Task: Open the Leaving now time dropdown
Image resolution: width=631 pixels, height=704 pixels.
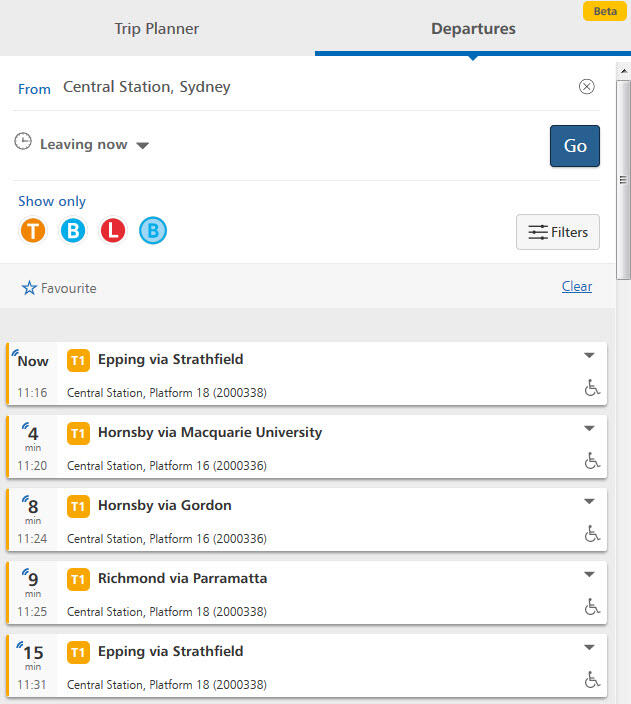Action: coord(143,145)
